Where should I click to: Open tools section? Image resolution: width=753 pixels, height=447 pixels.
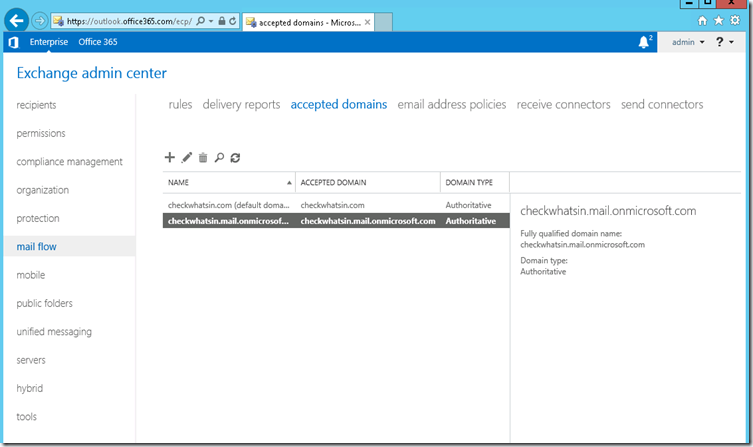pyautogui.click(x=26, y=417)
